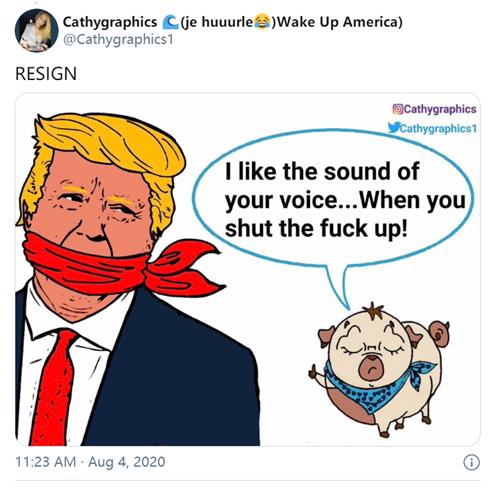The width and height of the screenshot is (490, 490).
Task: Click the info icon beside the timestamp
Action: point(471,462)
